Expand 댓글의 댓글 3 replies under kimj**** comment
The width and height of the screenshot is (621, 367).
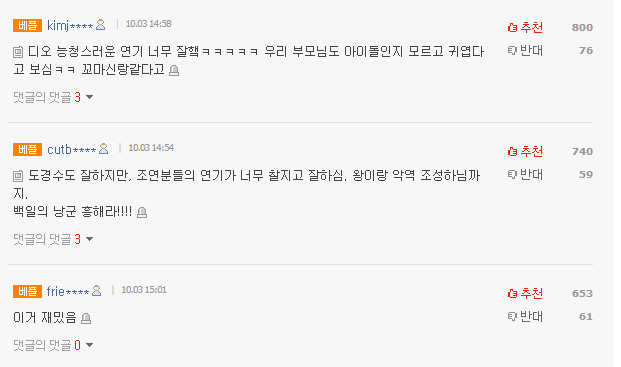[53, 97]
